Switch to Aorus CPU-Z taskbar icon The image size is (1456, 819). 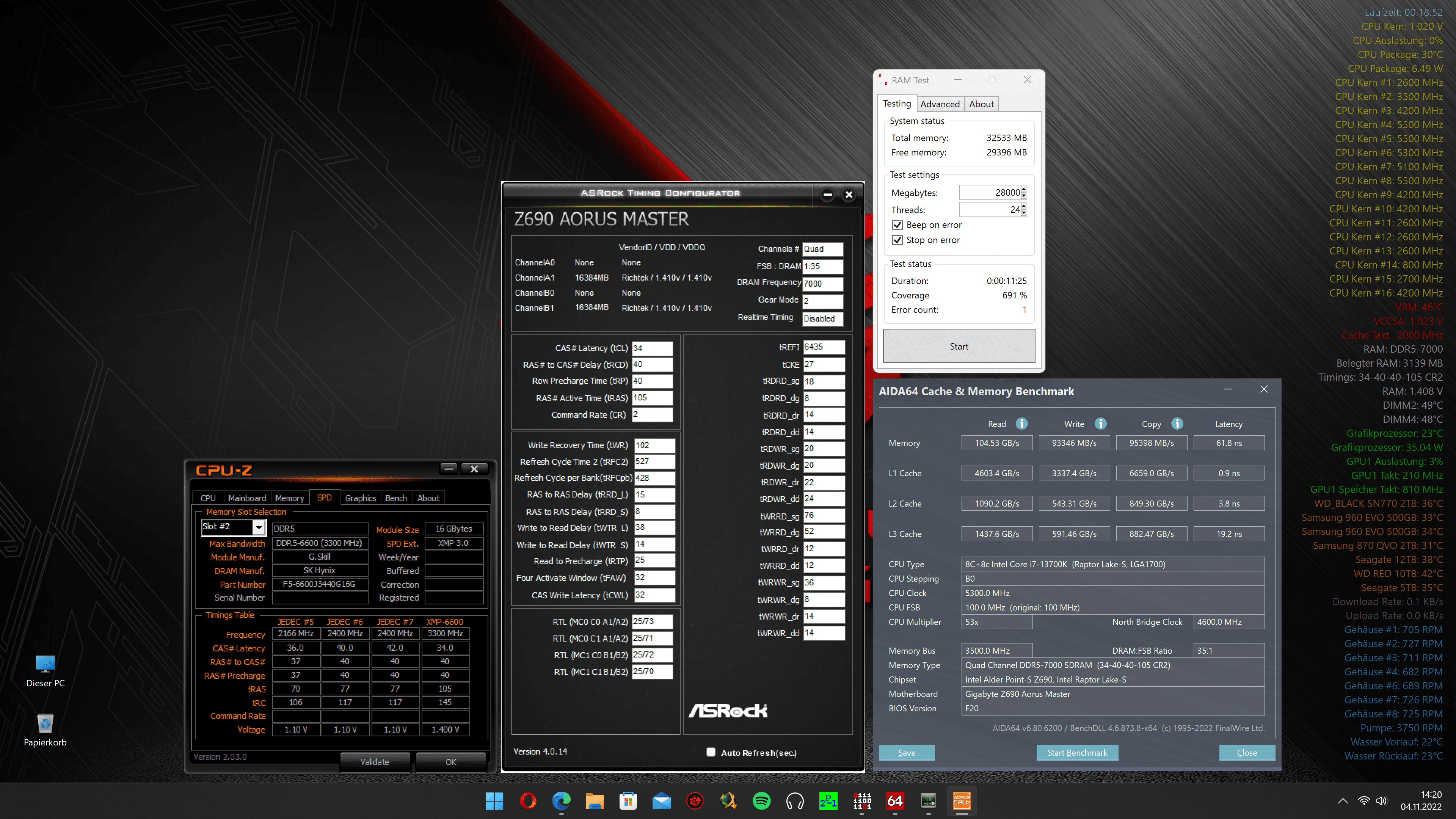coord(962,801)
